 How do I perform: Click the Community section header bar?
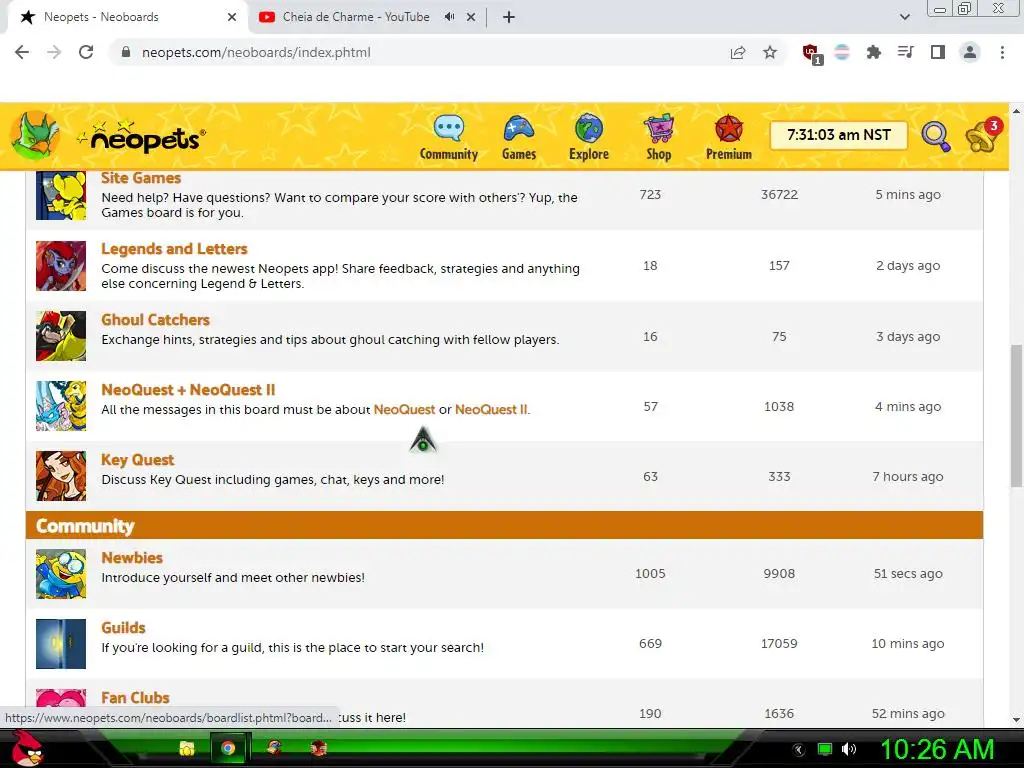coord(504,526)
